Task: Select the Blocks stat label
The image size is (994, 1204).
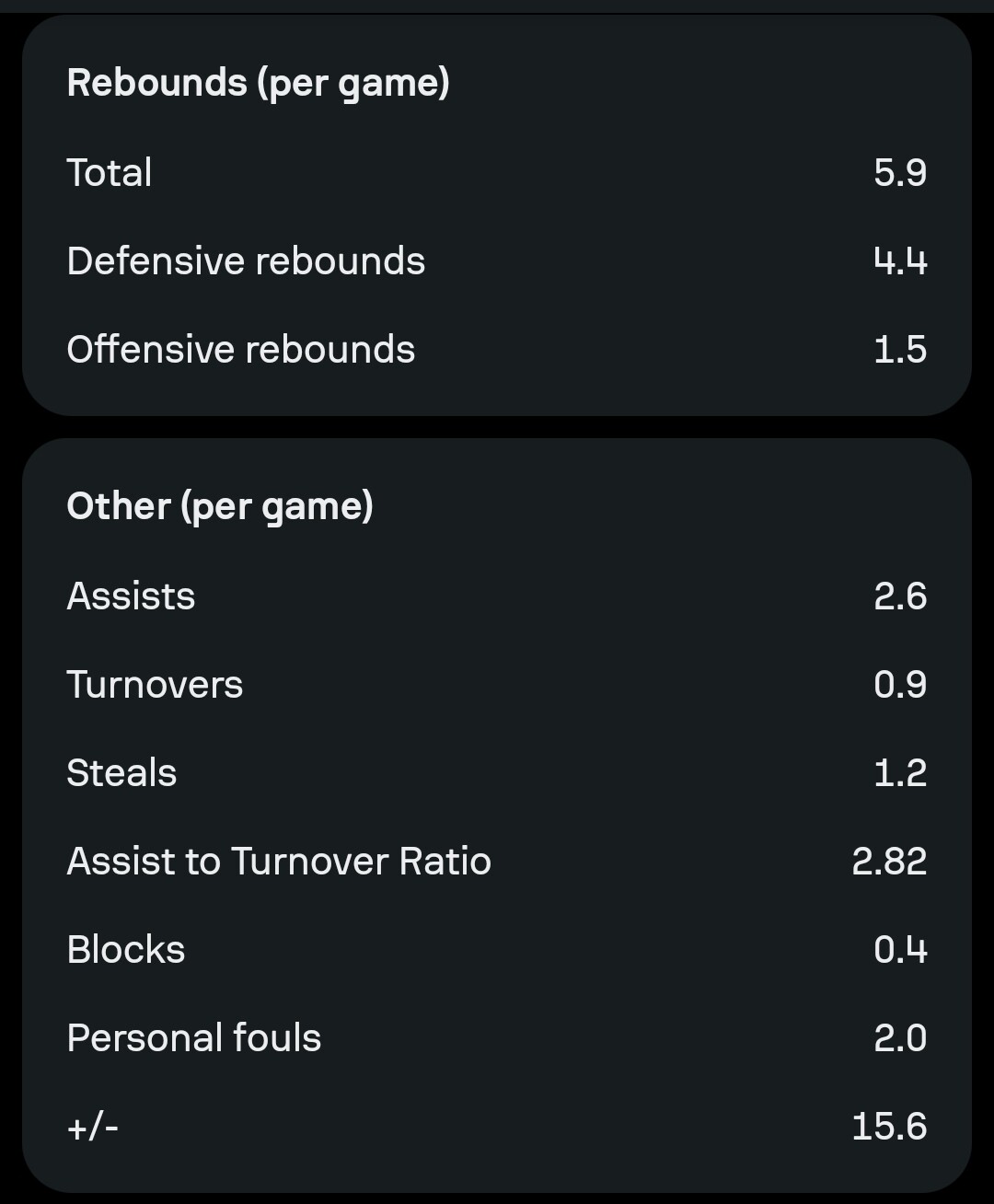Action: (126, 949)
